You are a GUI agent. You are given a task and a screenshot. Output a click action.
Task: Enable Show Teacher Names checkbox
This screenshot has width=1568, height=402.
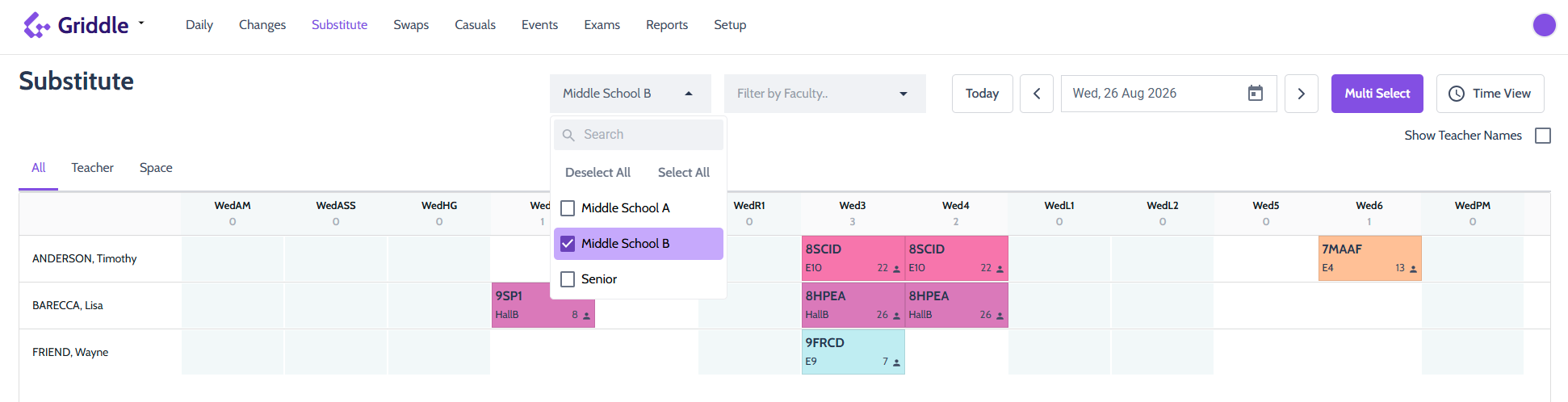(x=1543, y=136)
